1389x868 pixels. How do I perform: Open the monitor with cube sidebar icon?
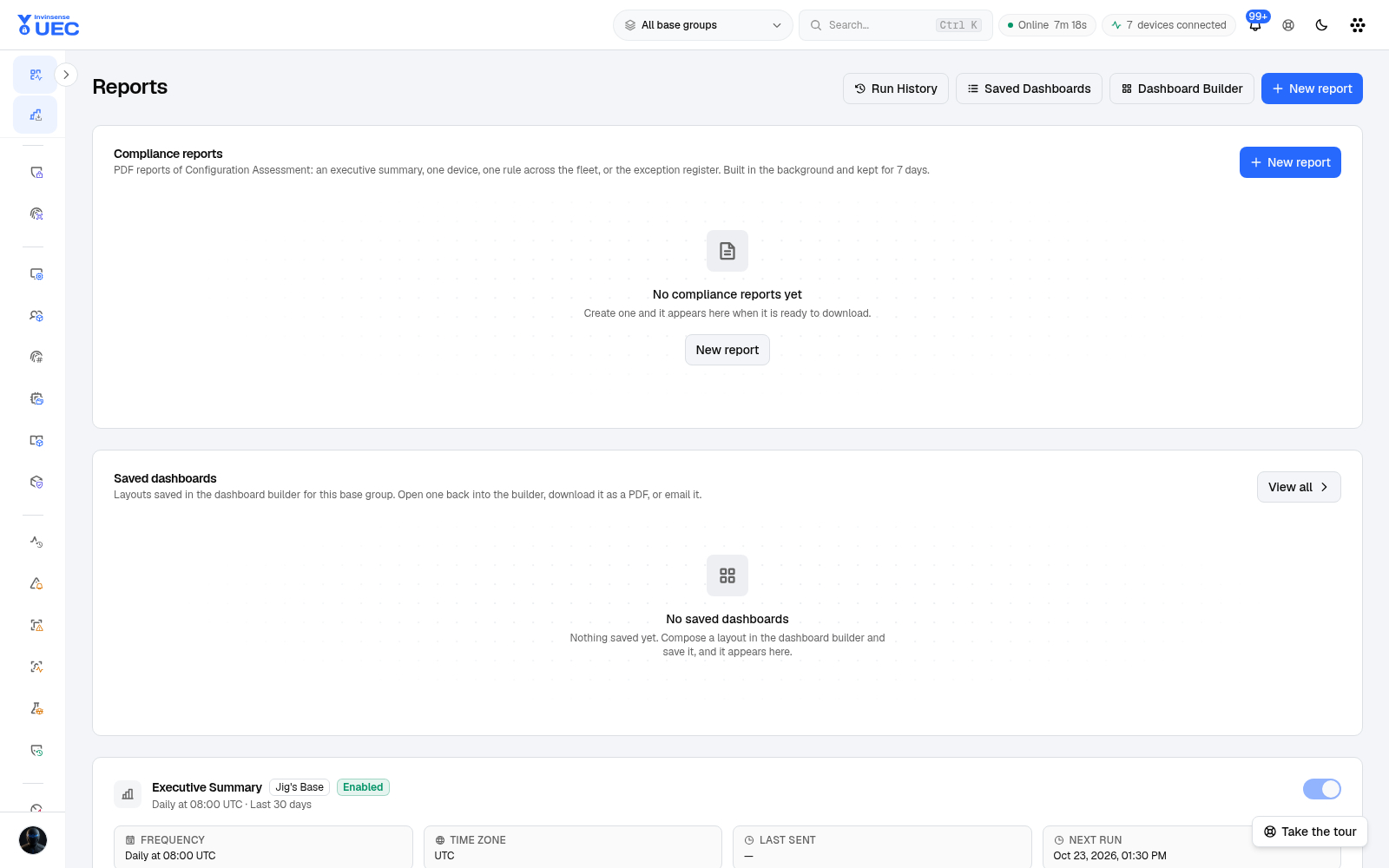[36, 440]
